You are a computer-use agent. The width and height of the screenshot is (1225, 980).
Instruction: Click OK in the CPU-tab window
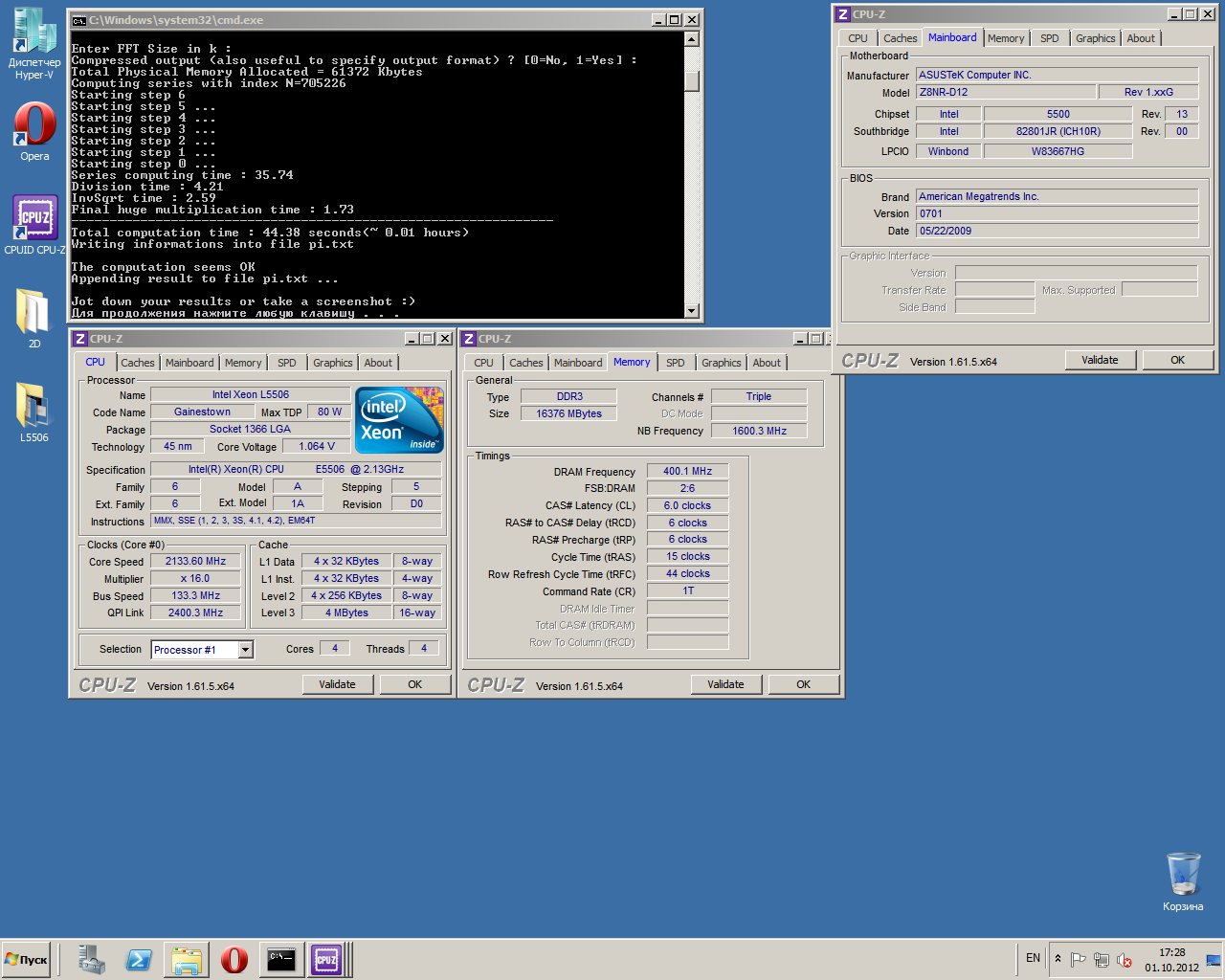pyautogui.click(x=415, y=684)
